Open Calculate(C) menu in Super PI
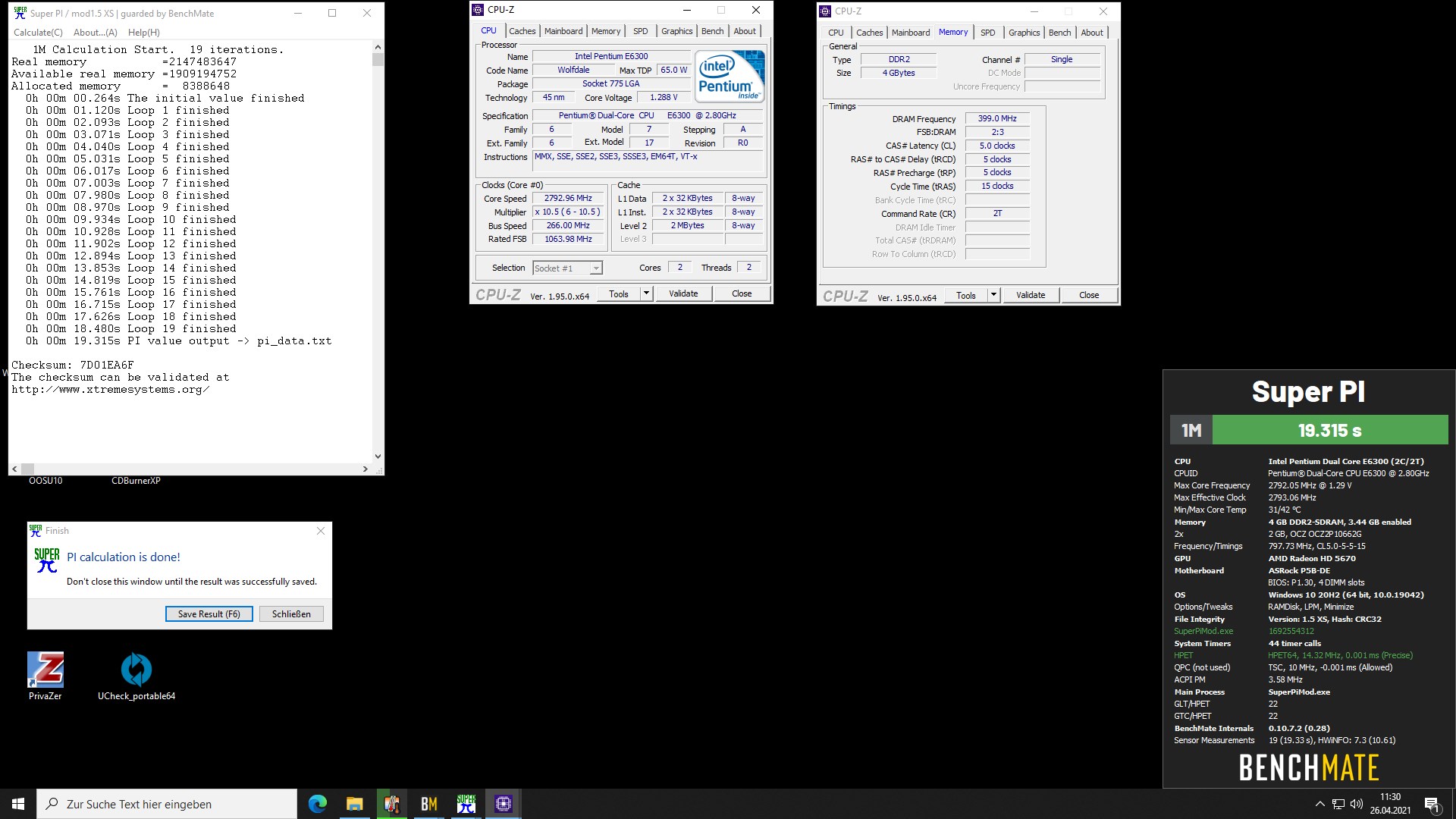1456x819 pixels. (38, 33)
